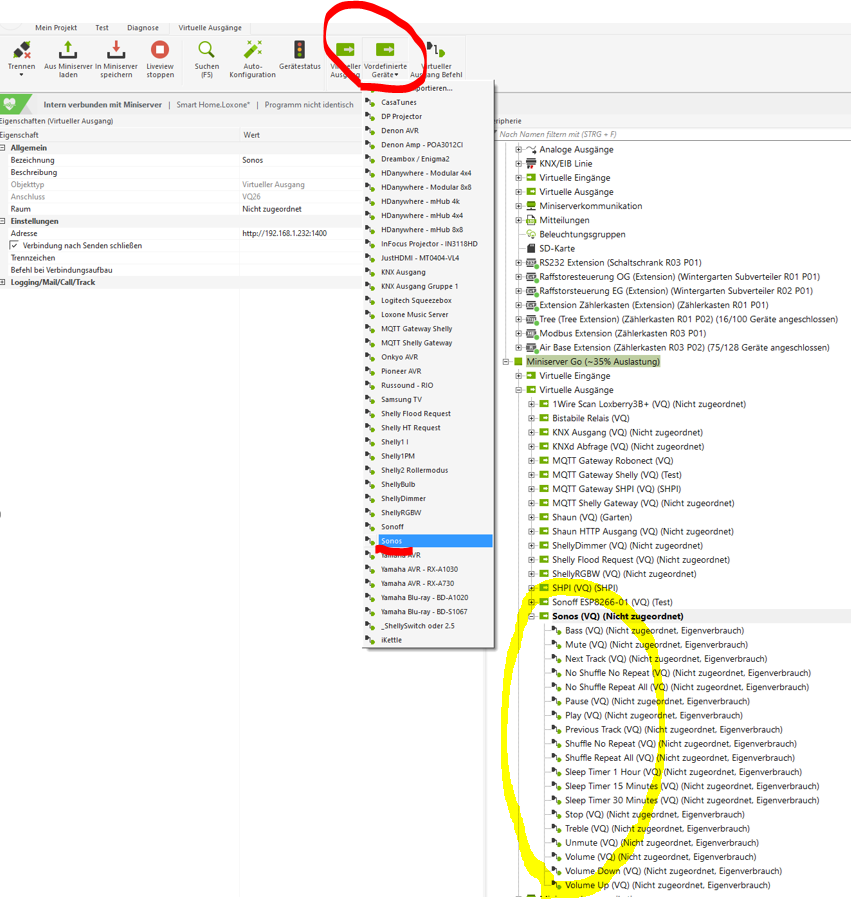Click icon beside Play (VQ) command
851x899 pixels.
coord(556,714)
